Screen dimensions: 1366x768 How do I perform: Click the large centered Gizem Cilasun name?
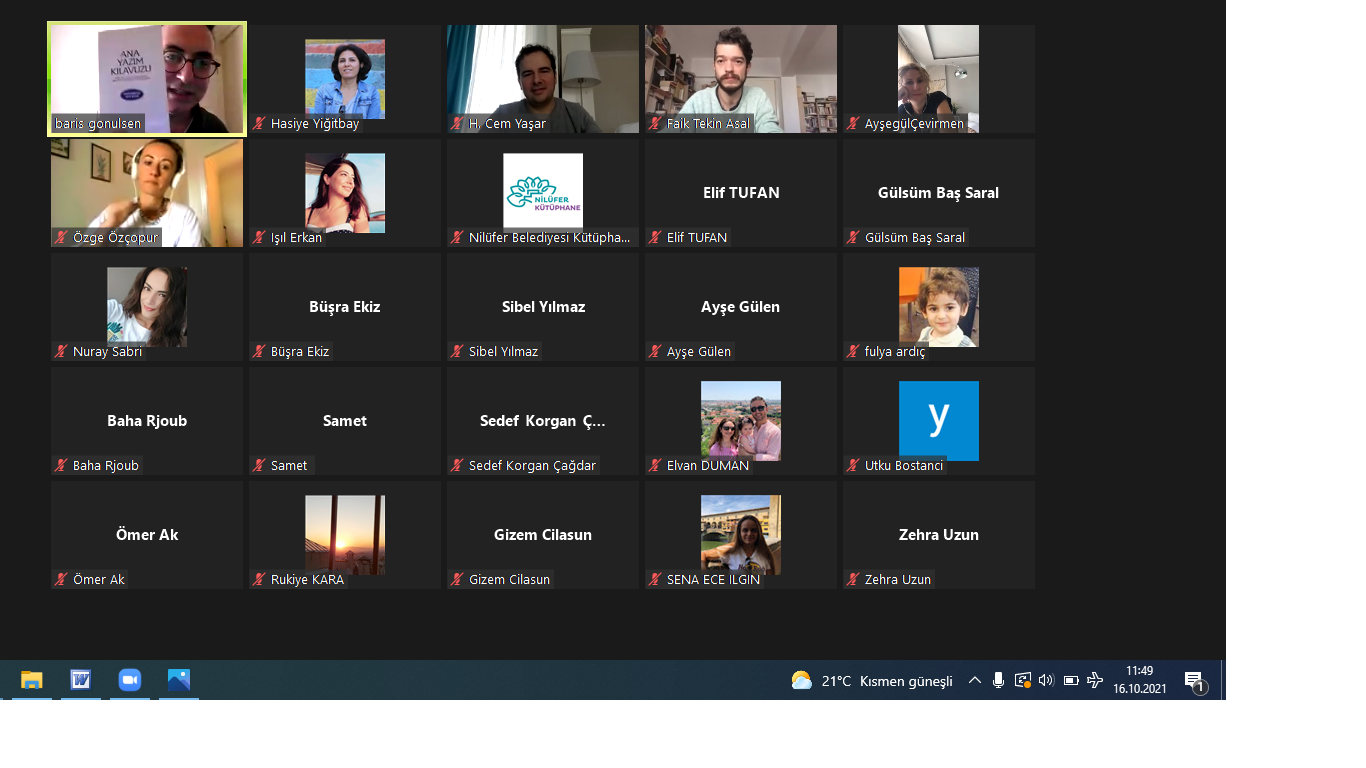pyautogui.click(x=543, y=535)
